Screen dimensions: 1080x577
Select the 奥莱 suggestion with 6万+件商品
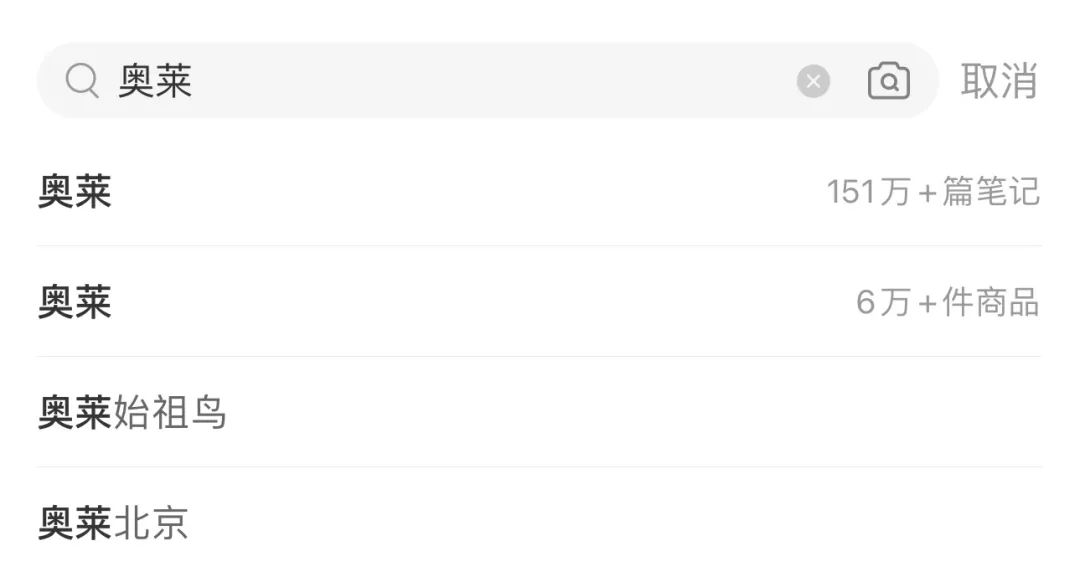click(539, 302)
